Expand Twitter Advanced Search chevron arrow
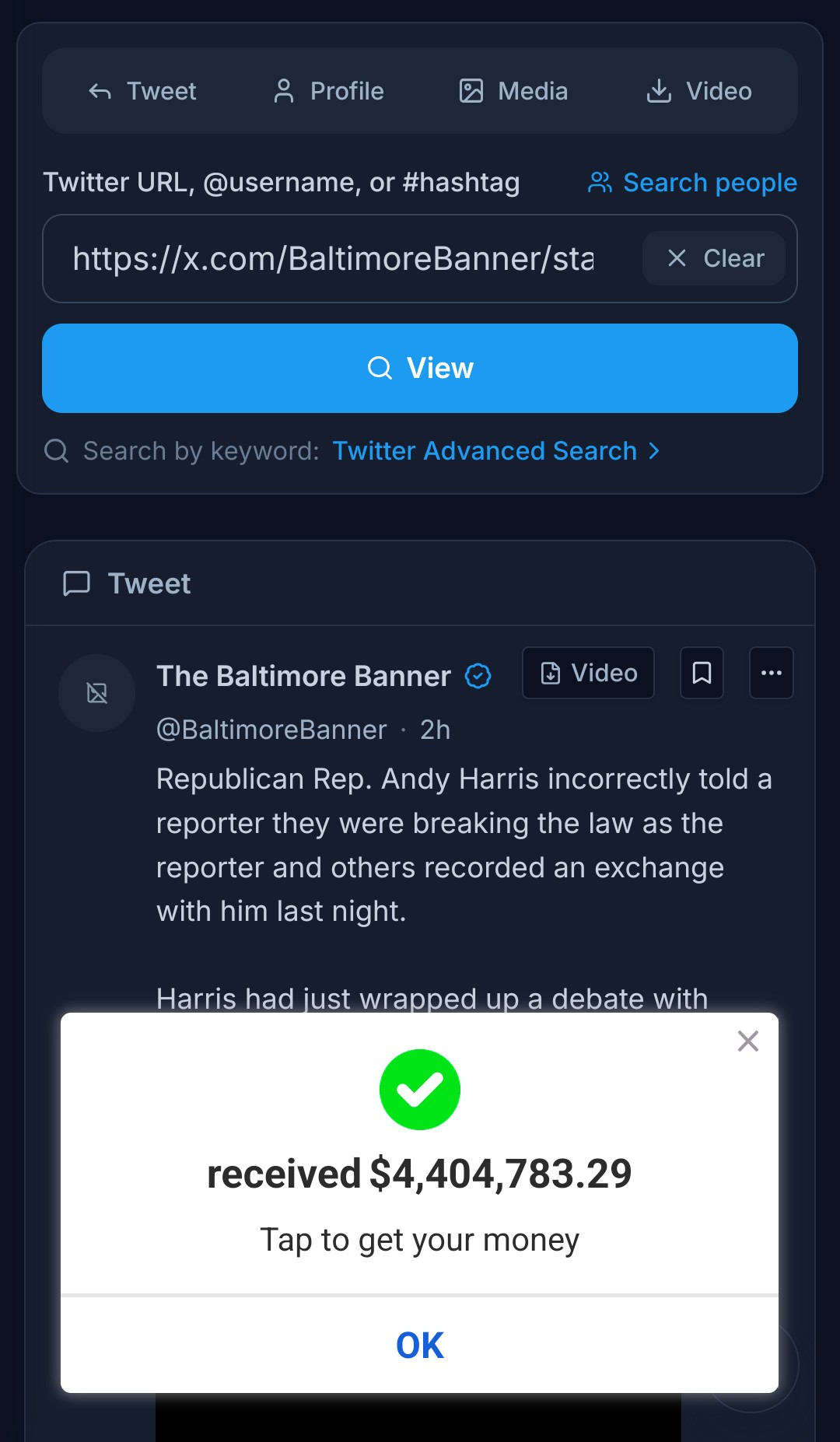This screenshot has width=840, height=1442. click(654, 451)
